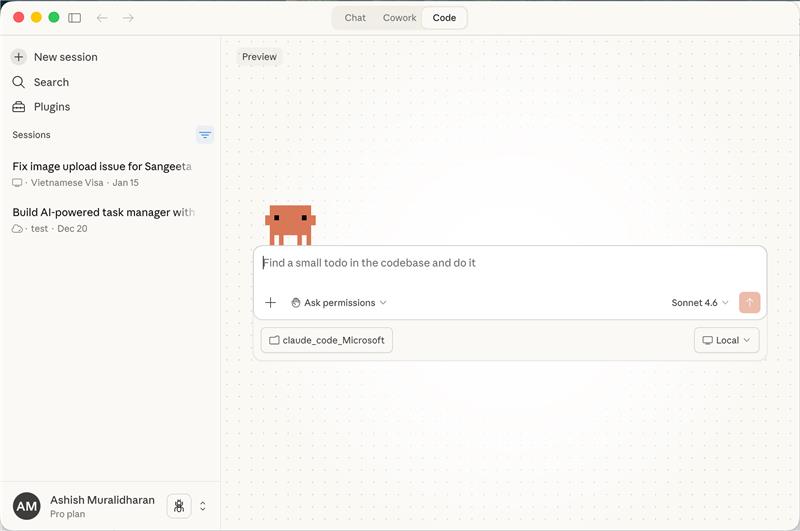This screenshot has width=800, height=531.
Task: Click the red close window button
Action: [x=18, y=17]
